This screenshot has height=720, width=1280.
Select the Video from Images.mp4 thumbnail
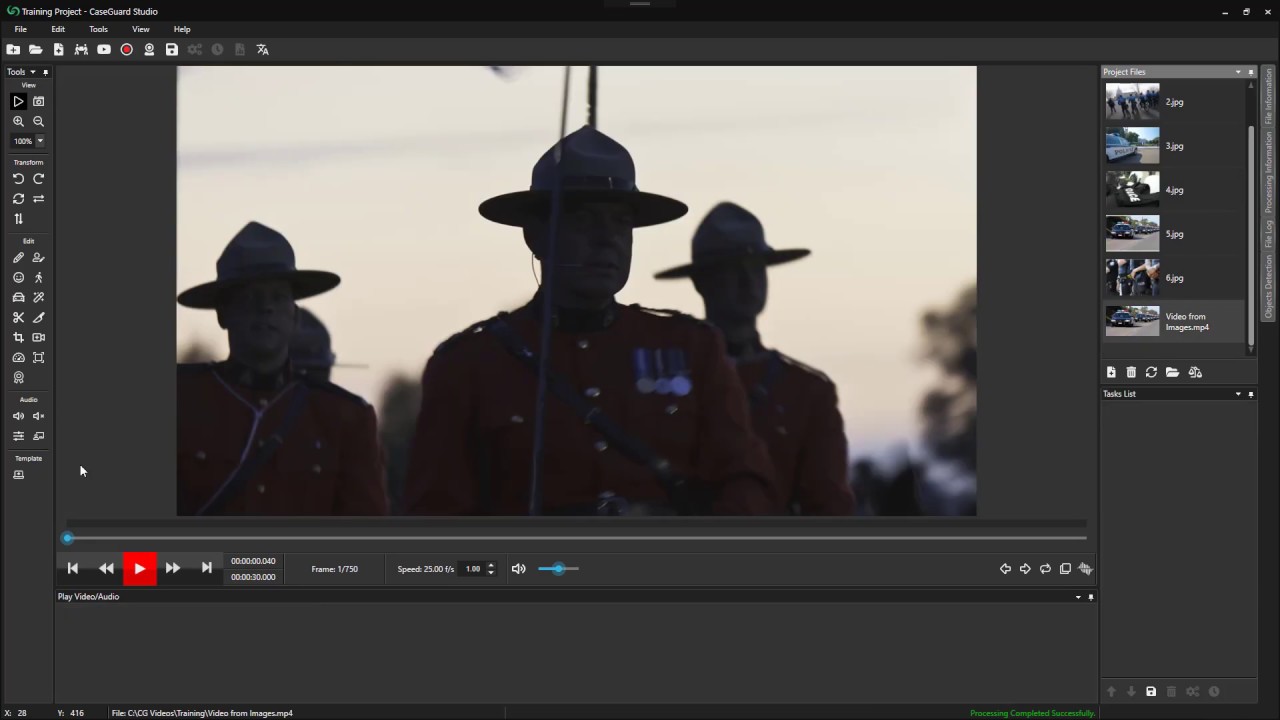[x=1133, y=321]
